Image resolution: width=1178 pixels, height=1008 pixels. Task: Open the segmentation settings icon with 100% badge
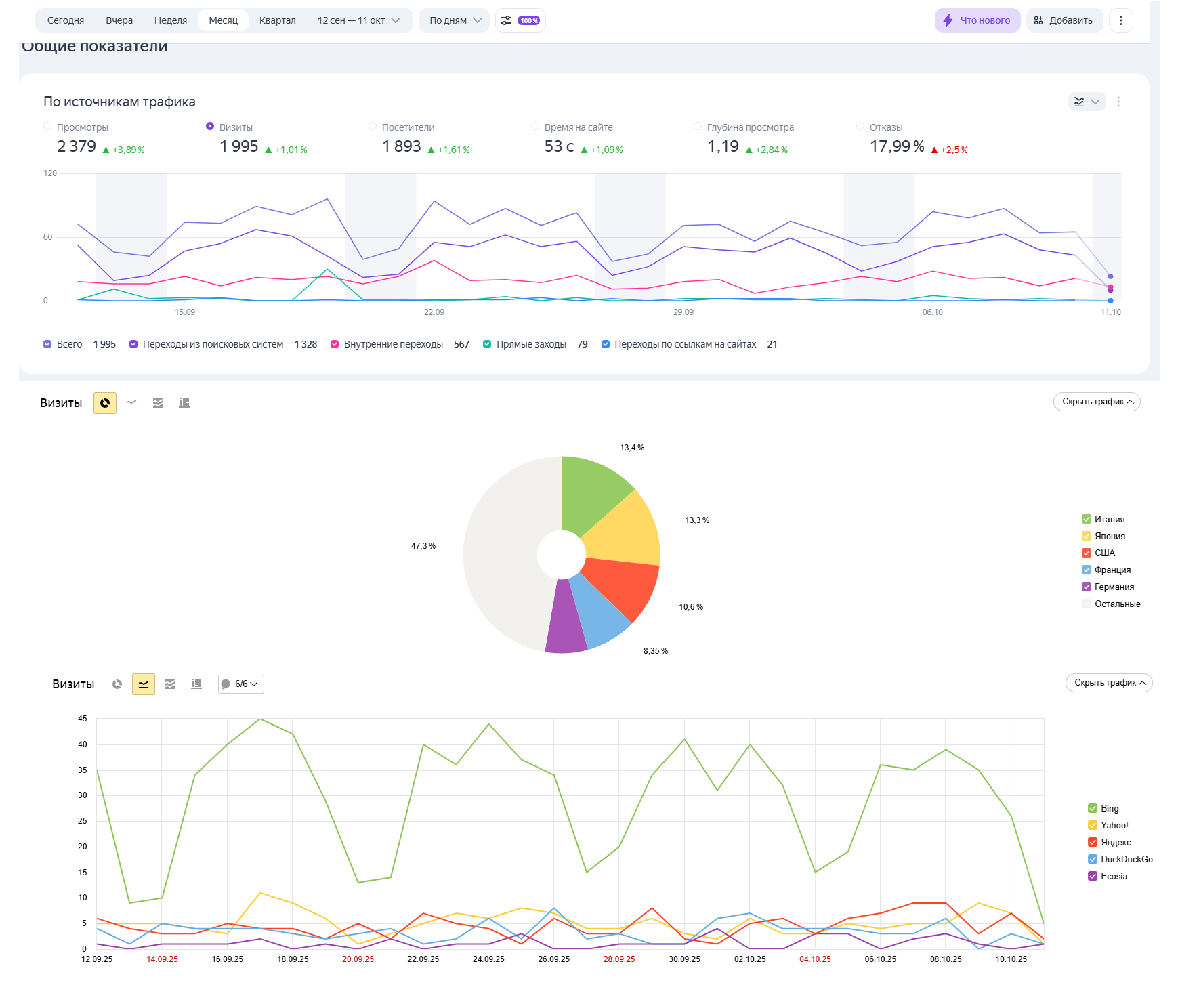tap(520, 20)
